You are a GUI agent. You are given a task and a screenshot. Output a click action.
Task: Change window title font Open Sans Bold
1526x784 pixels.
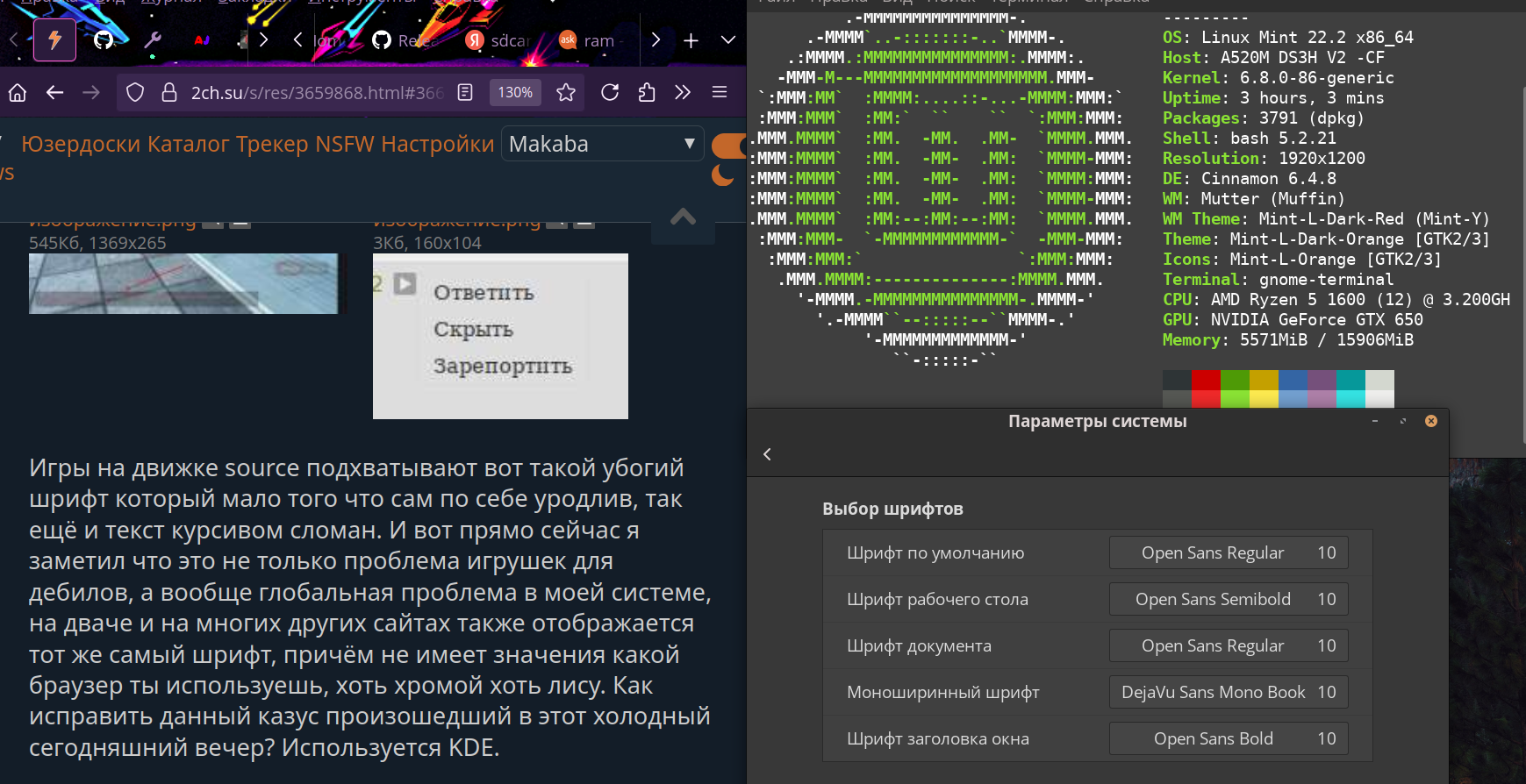click(x=1229, y=738)
